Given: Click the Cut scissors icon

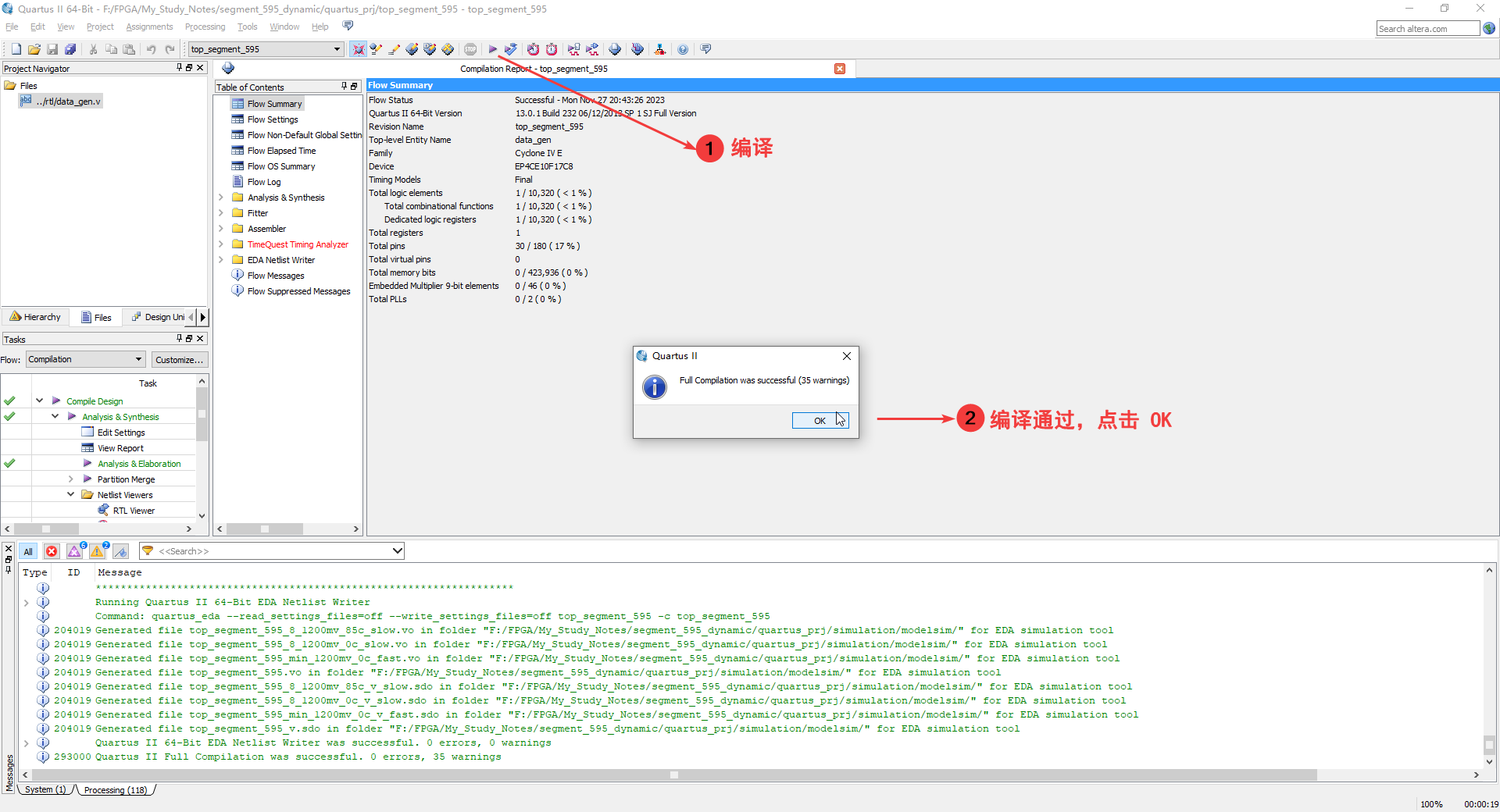Looking at the screenshot, I should click(x=93, y=49).
